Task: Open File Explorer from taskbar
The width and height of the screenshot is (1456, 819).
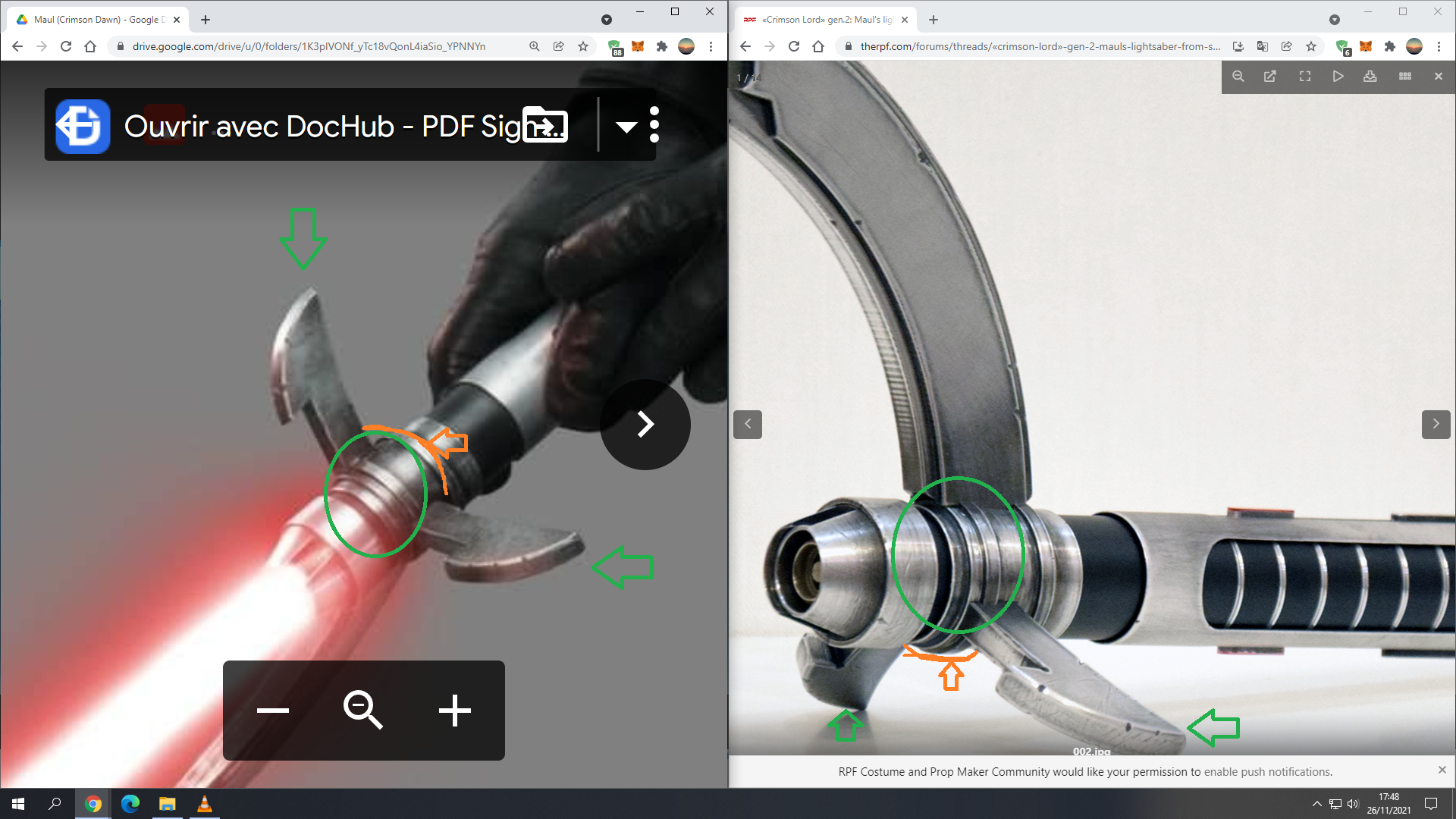Action: (167, 804)
